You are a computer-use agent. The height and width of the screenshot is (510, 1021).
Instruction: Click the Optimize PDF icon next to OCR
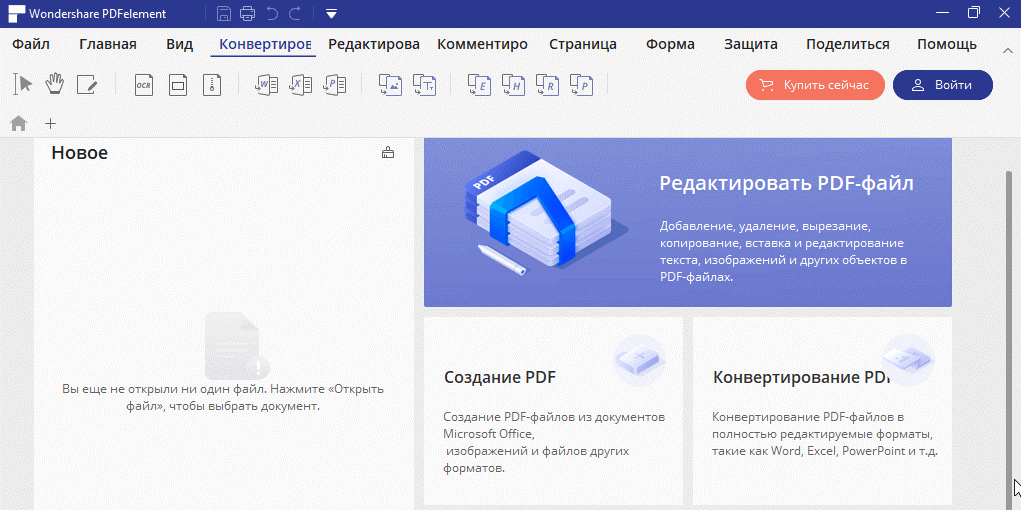point(178,85)
